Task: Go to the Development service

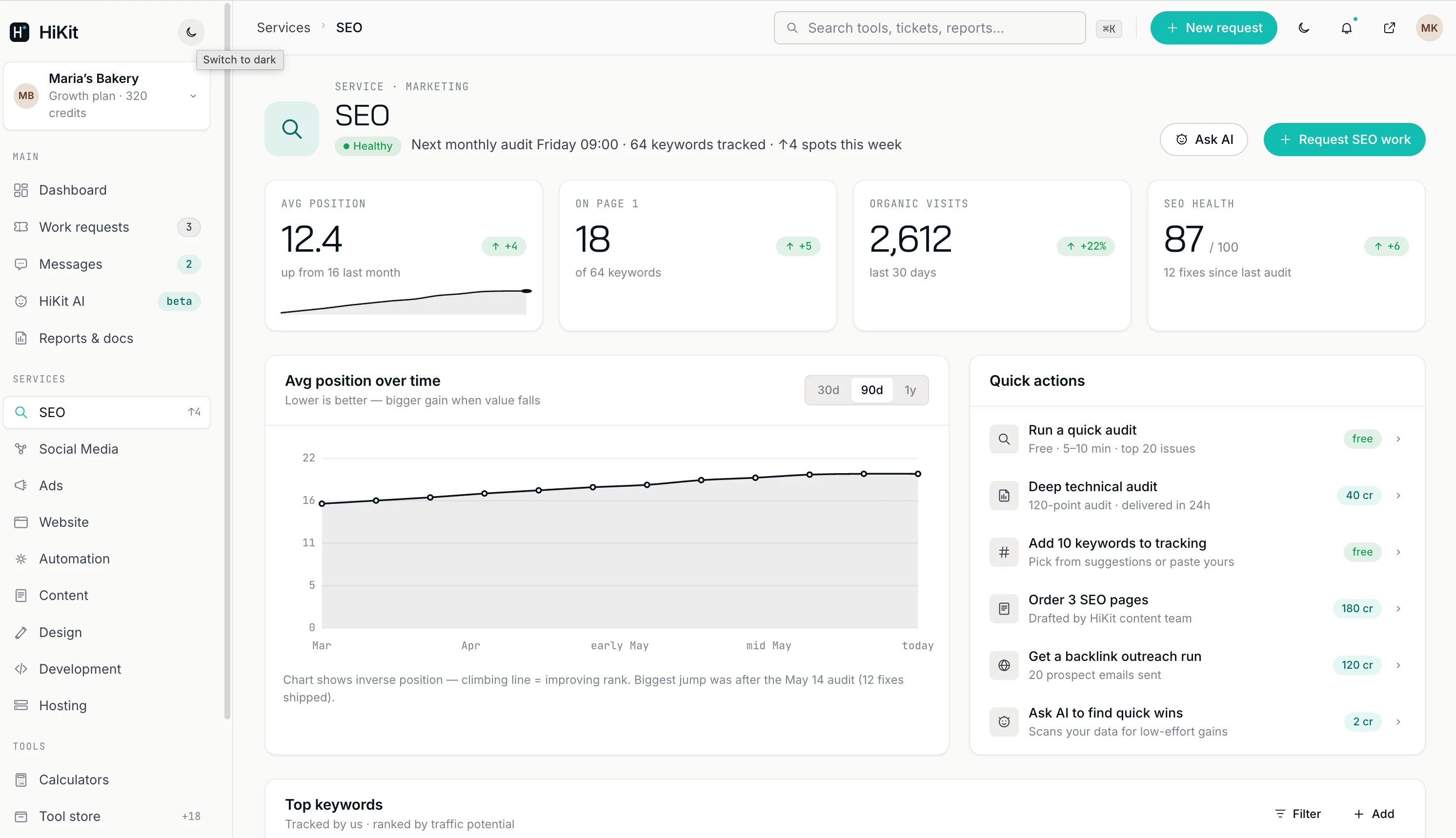Action: [x=107, y=669]
